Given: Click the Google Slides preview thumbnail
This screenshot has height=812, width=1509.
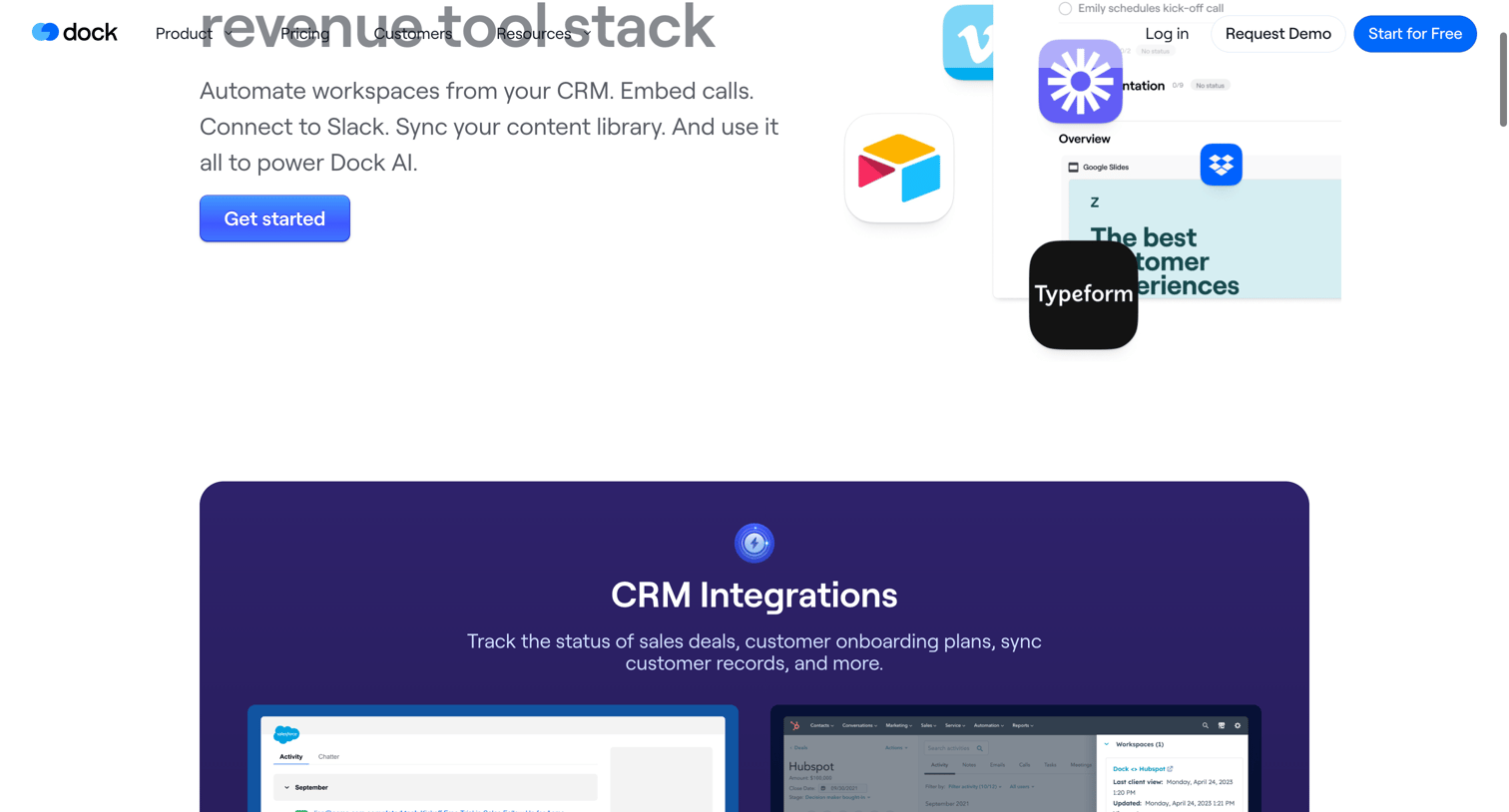Looking at the screenshot, I should click(1205, 238).
